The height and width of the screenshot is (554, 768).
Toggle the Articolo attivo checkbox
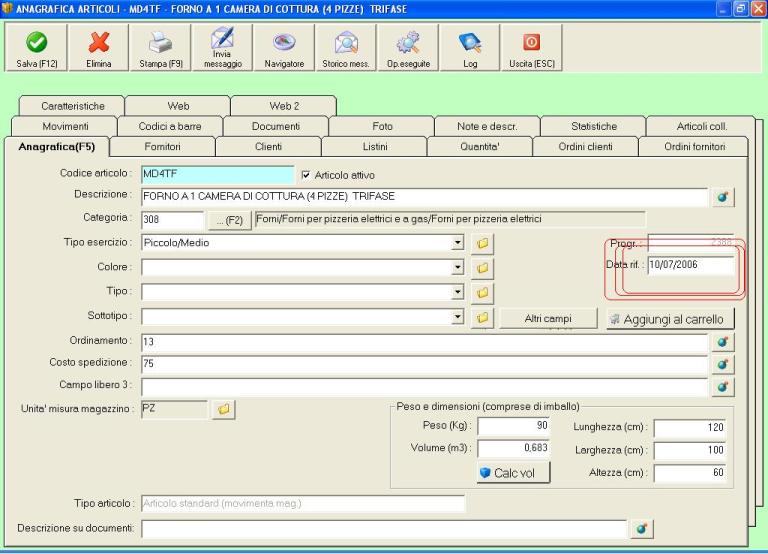[x=306, y=175]
